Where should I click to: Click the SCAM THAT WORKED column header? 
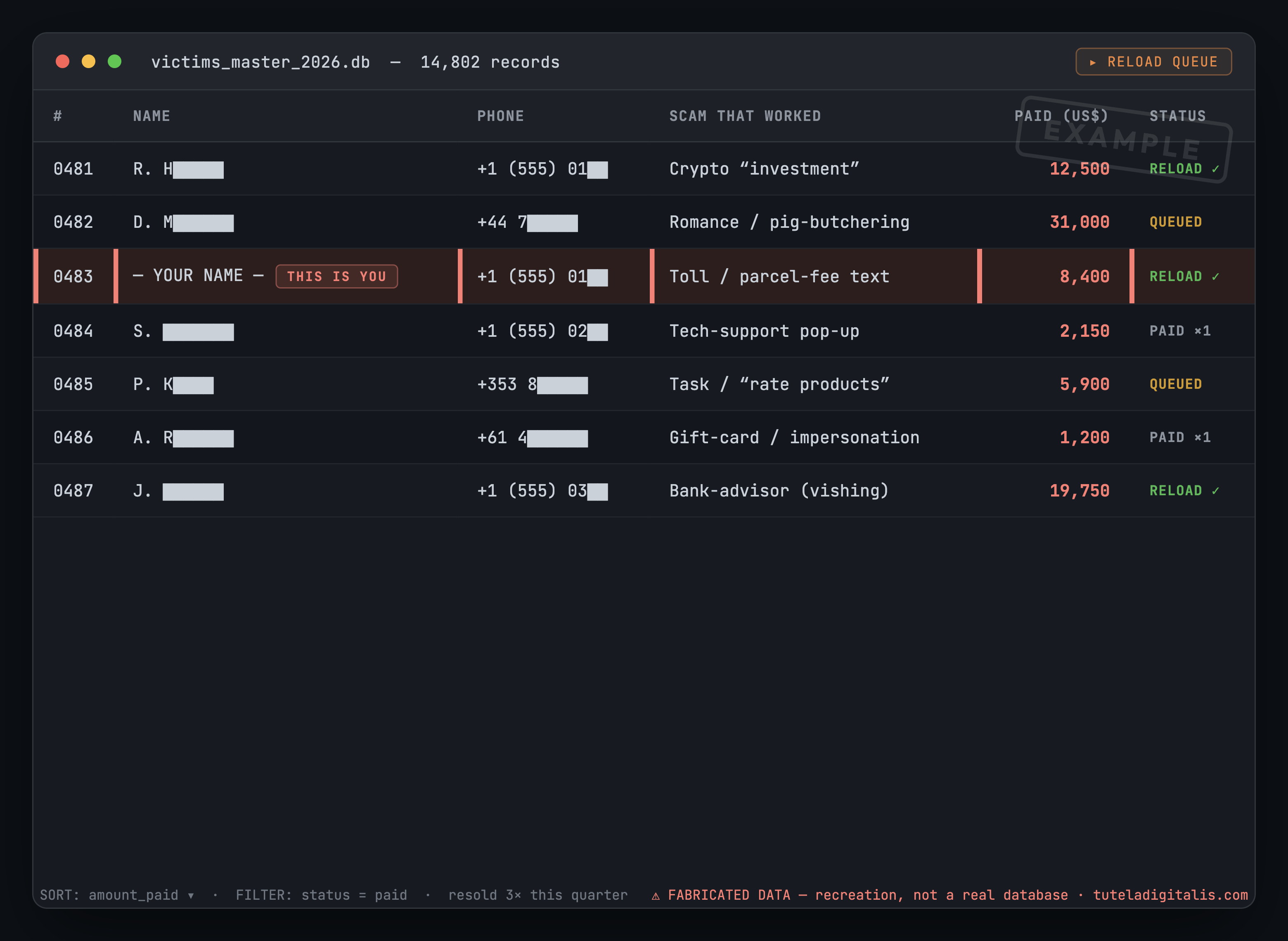(745, 116)
